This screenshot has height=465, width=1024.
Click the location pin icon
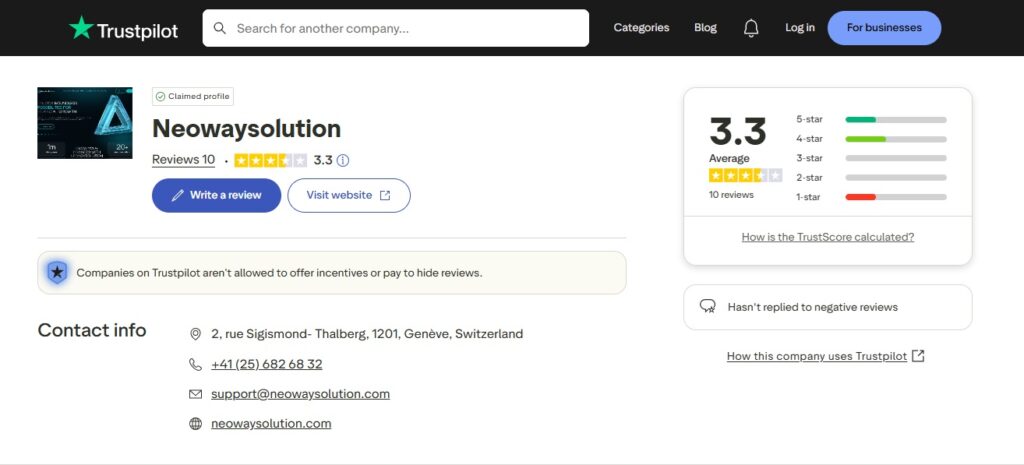pos(195,334)
